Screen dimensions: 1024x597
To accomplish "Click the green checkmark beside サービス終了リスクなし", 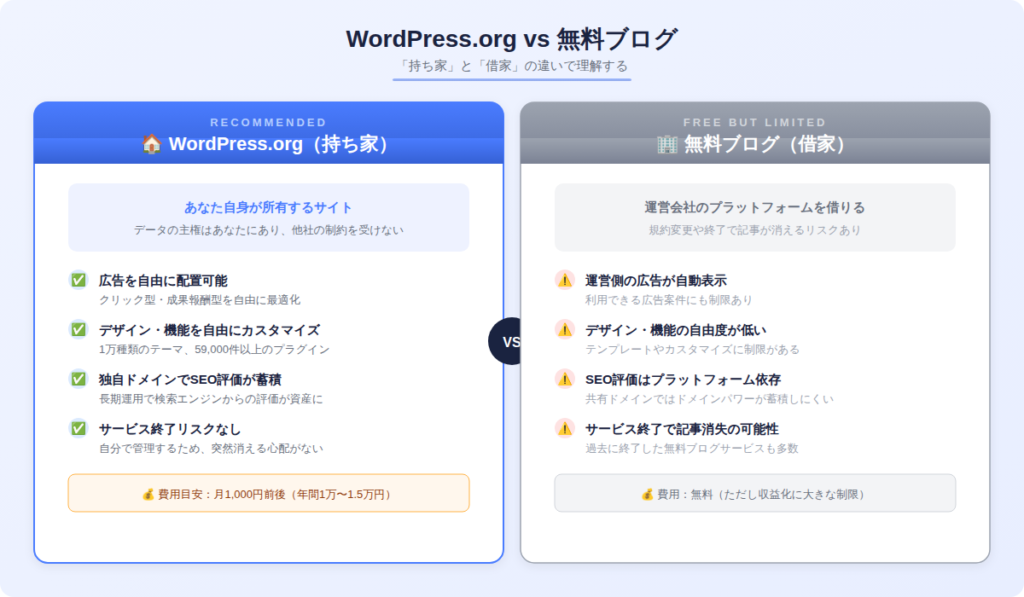I will point(78,428).
